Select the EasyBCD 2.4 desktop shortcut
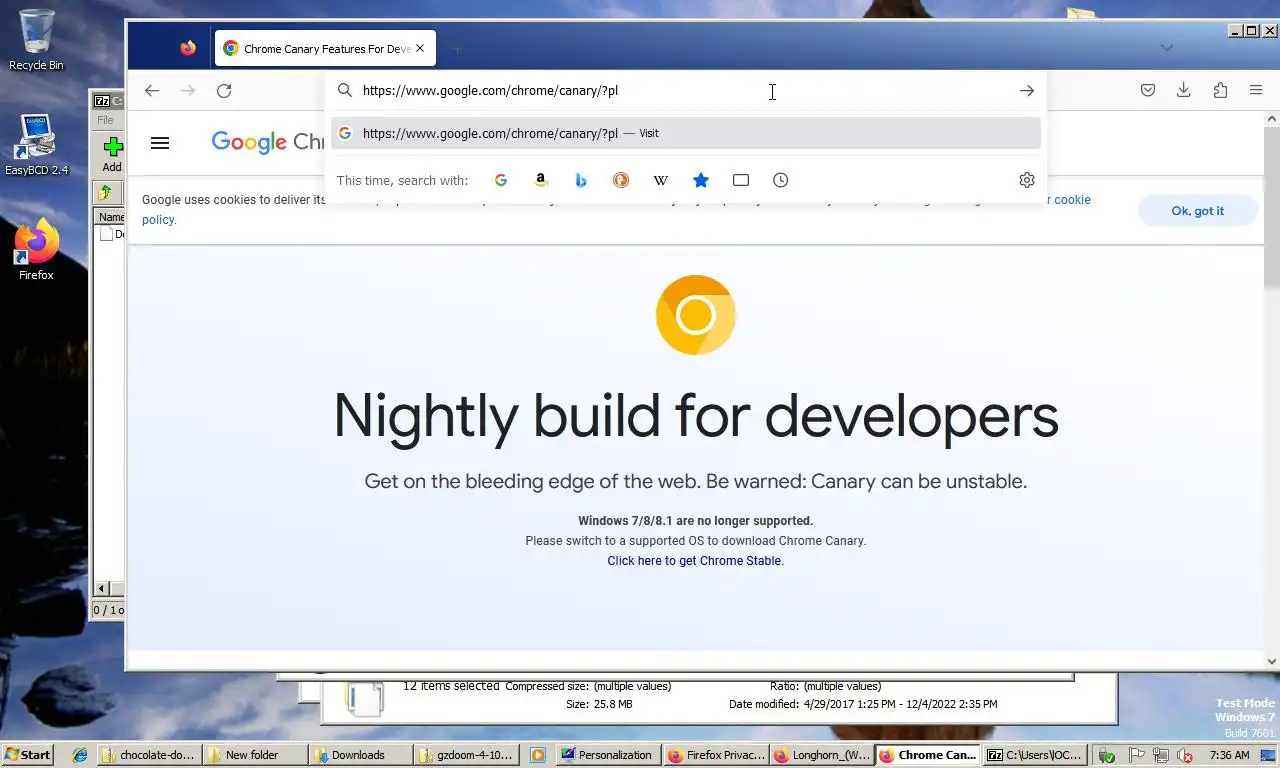Screen dimensions: 1280x768 click(x=36, y=145)
